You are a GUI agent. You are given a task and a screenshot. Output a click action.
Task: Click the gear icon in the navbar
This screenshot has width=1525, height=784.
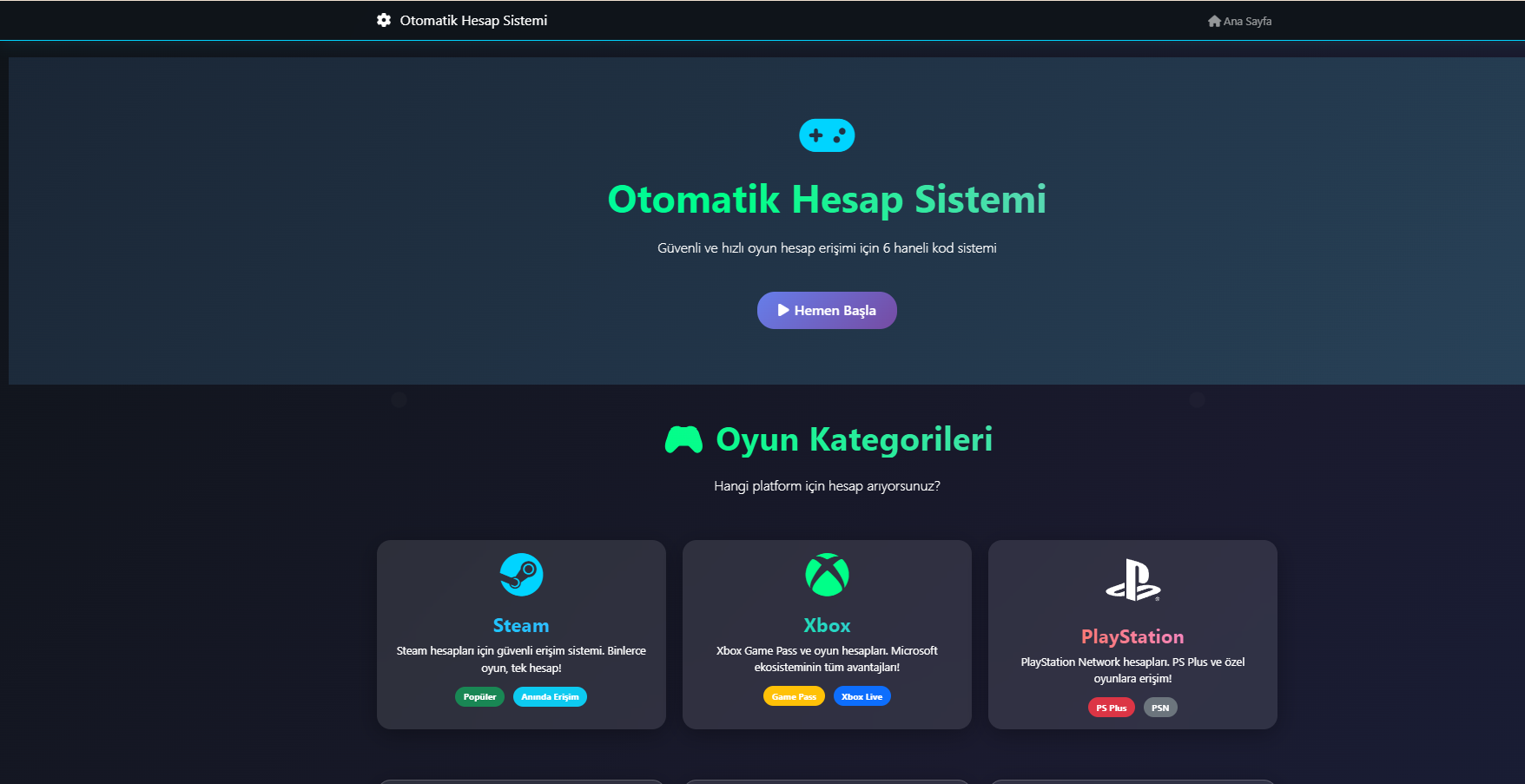pos(384,20)
